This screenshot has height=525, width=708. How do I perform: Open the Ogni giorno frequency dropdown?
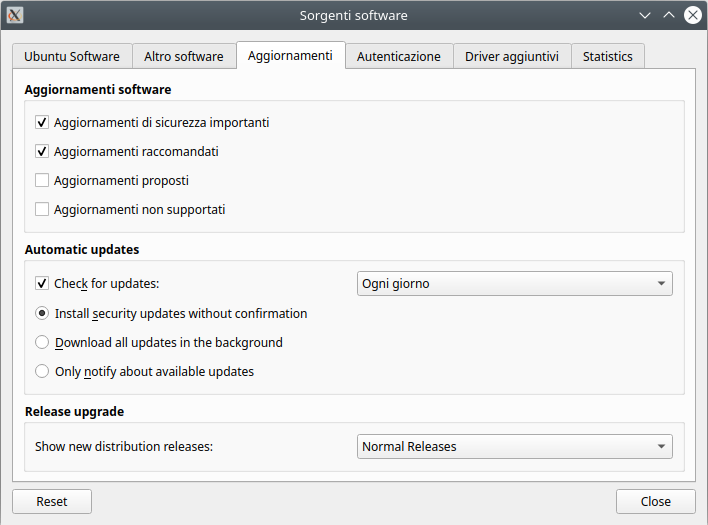tap(514, 284)
